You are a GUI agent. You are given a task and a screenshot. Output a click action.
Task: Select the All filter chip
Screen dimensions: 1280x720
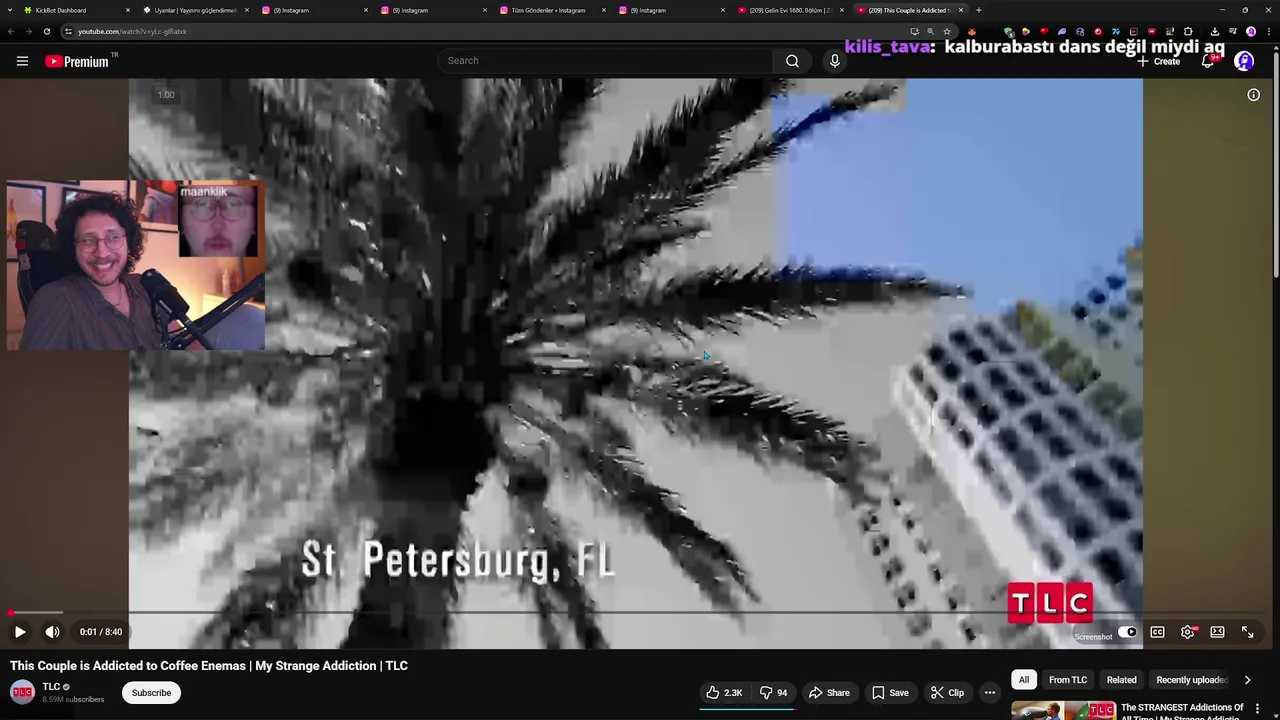tap(1024, 680)
